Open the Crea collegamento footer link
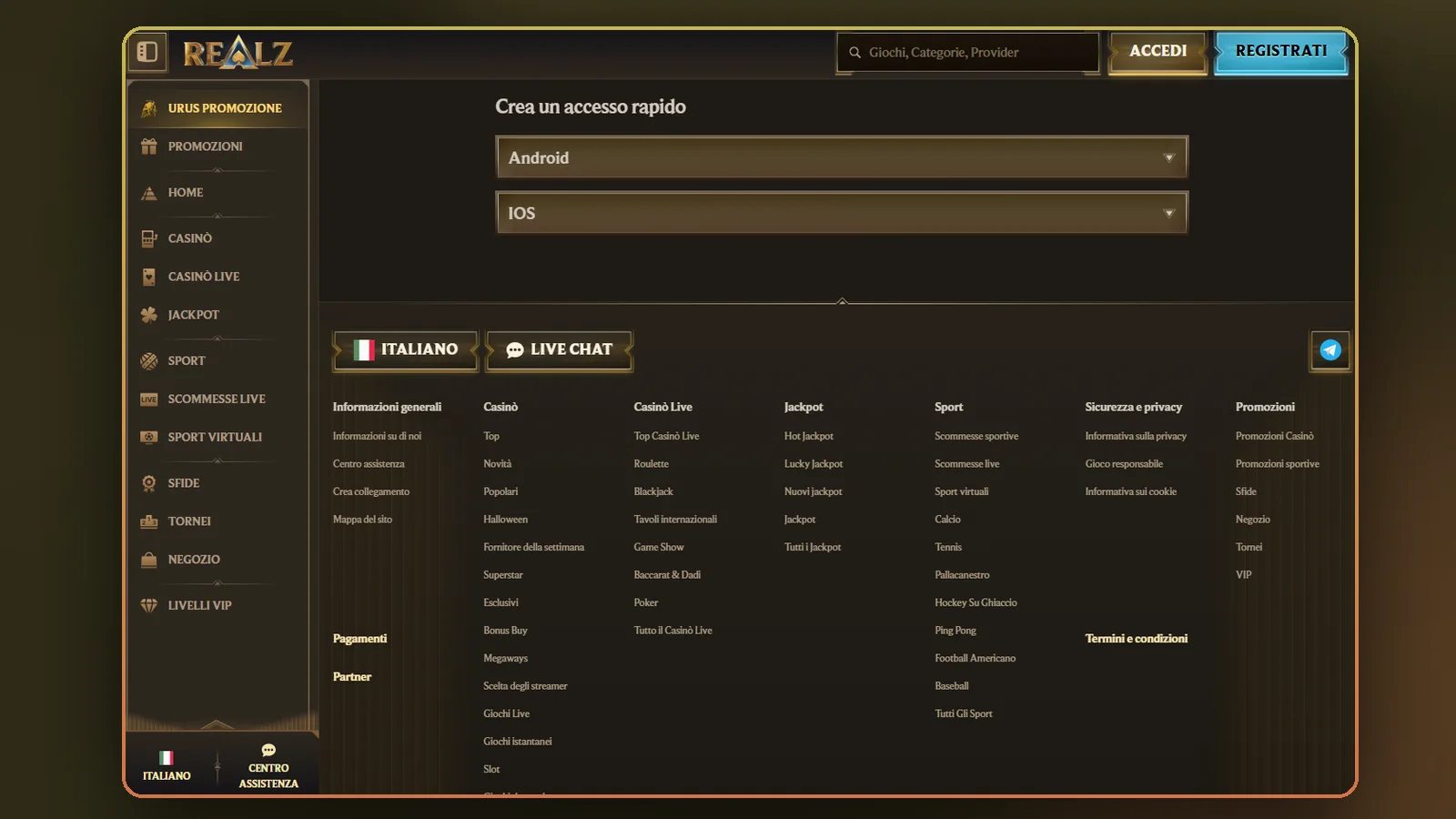Image resolution: width=1456 pixels, height=819 pixels. [371, 491]
